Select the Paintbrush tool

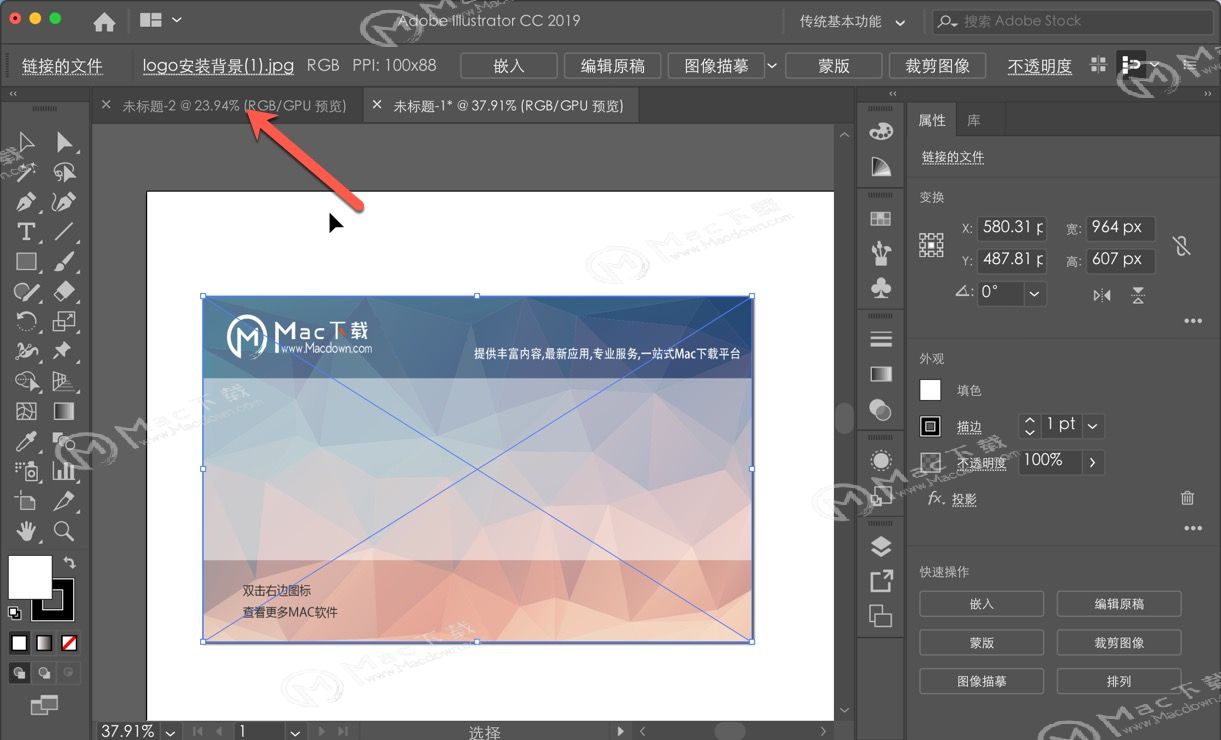[64, 262]
